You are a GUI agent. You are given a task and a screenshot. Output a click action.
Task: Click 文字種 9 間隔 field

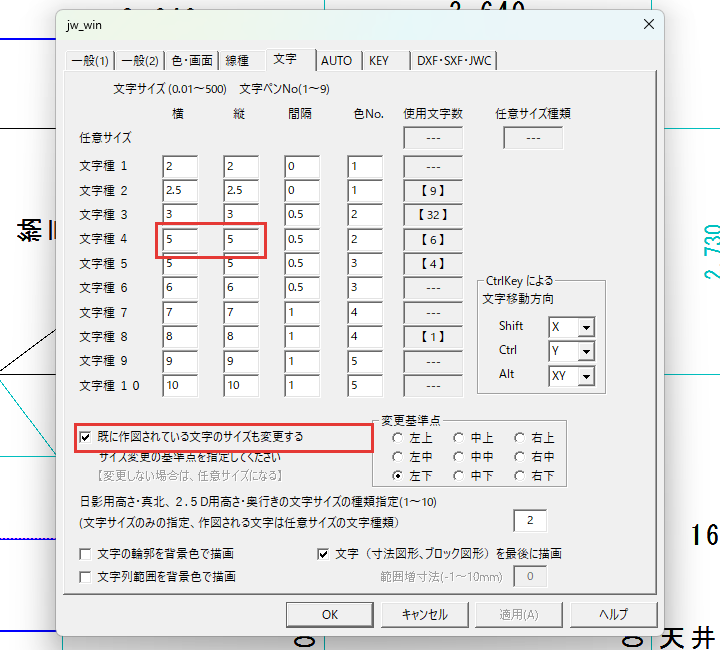pyautogui.click(x=302, y=362)
